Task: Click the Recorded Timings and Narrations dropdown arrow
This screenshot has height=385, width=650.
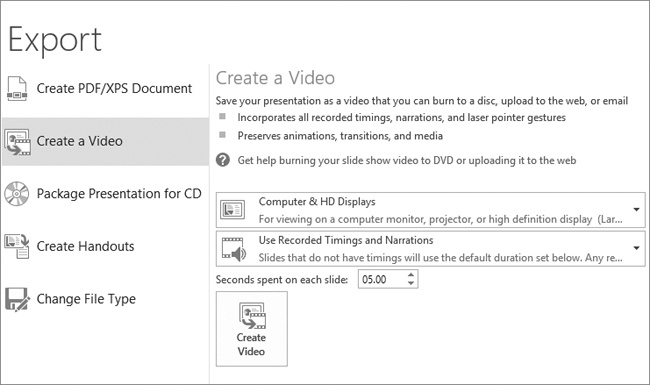Action: pos(636,248)
